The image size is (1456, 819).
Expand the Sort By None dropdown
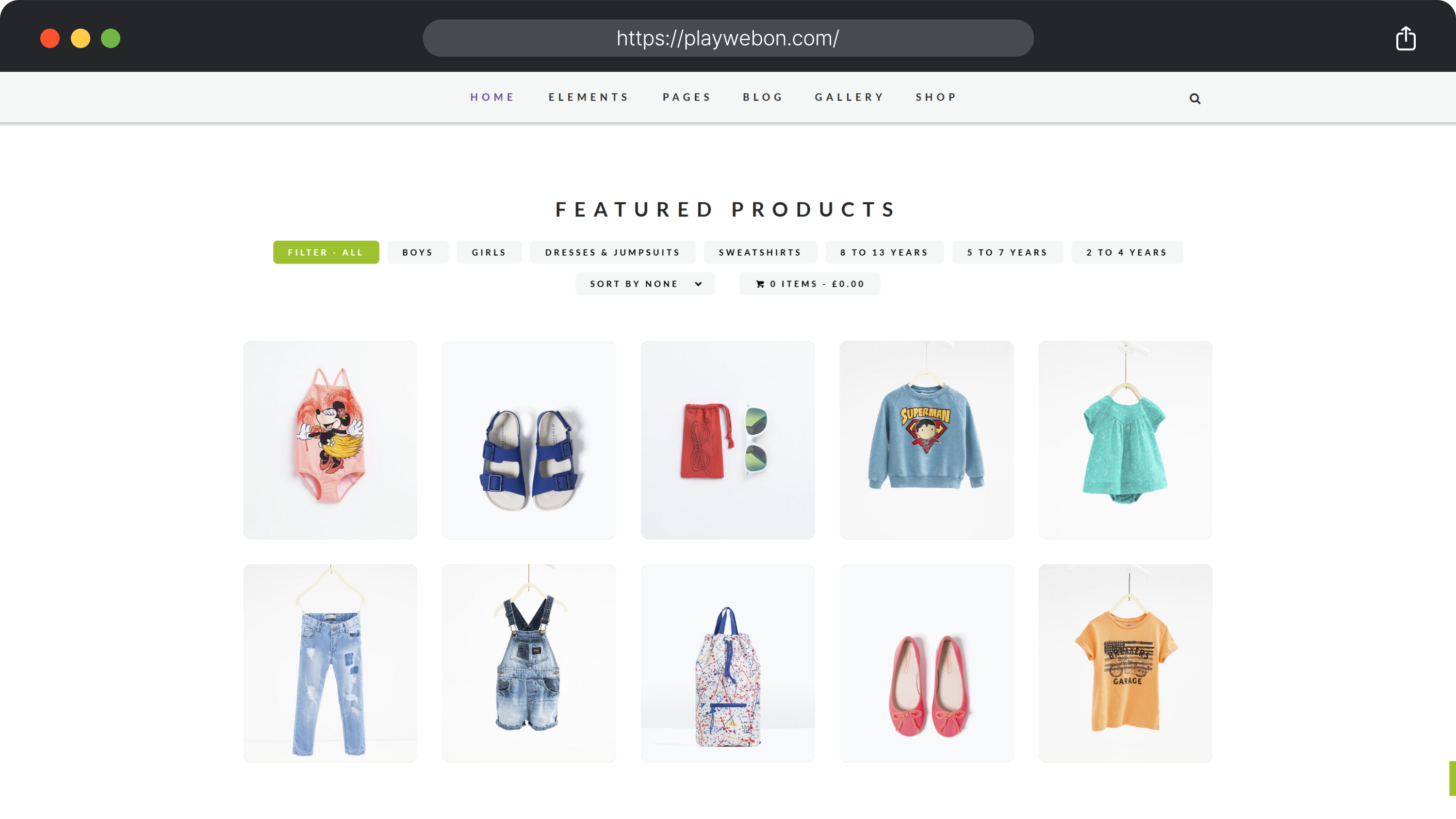[644, 284]
